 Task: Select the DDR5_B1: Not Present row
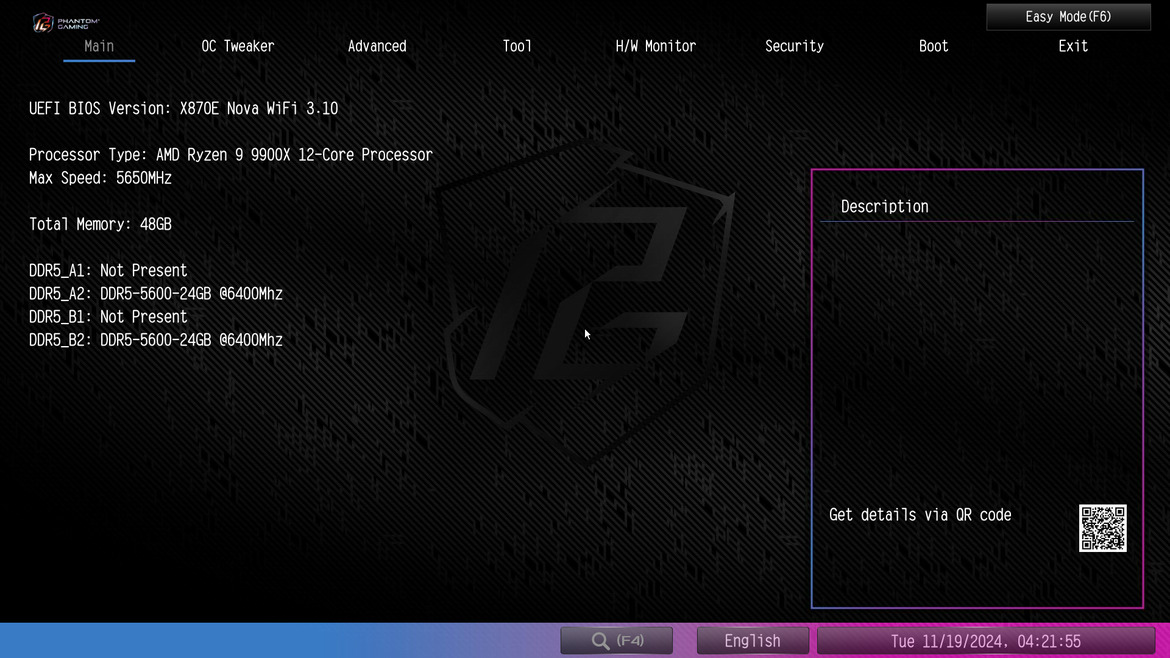[108, 317]
